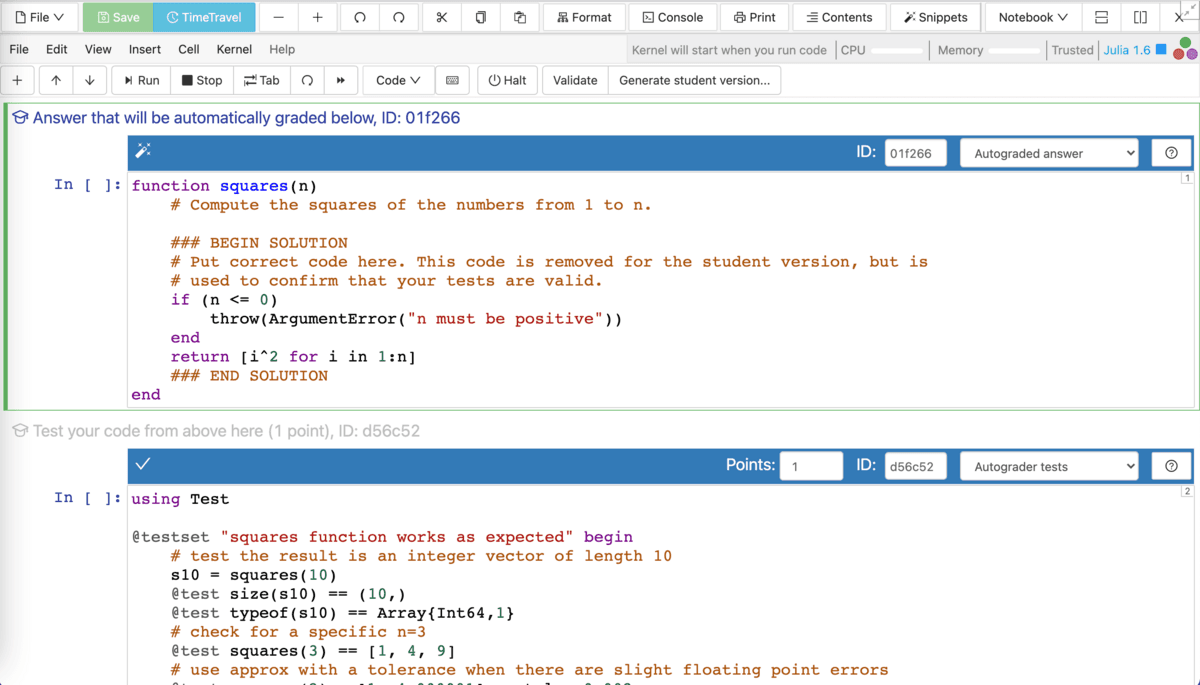Click the Generate student version button
Image resolution: width=1200 pixels, height=685 pixels.
point(694,80)
